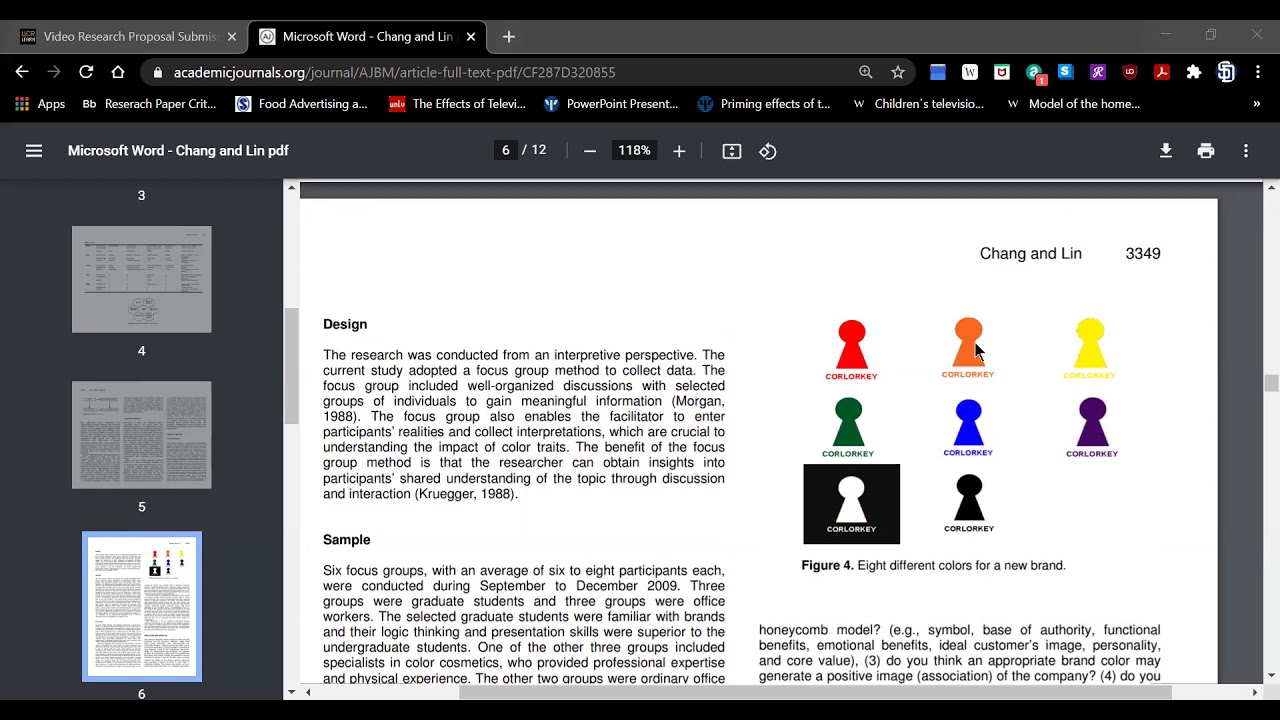Select the page 5 thumbnail
This screenshot has width=1280, height=720.
(x=142, y=435)
